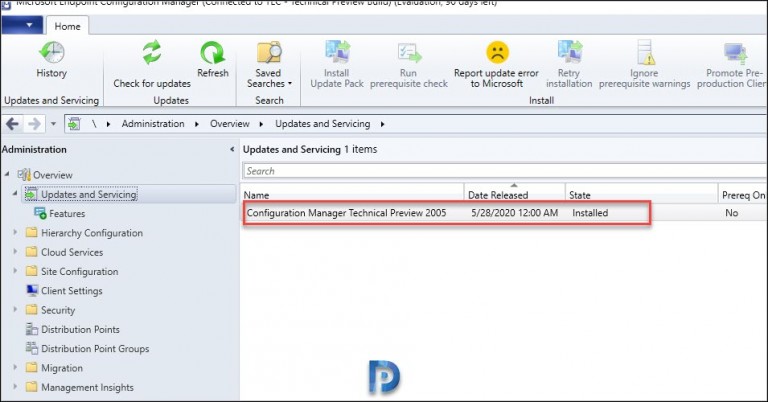Click Administration in the breadcrumb

153,124
